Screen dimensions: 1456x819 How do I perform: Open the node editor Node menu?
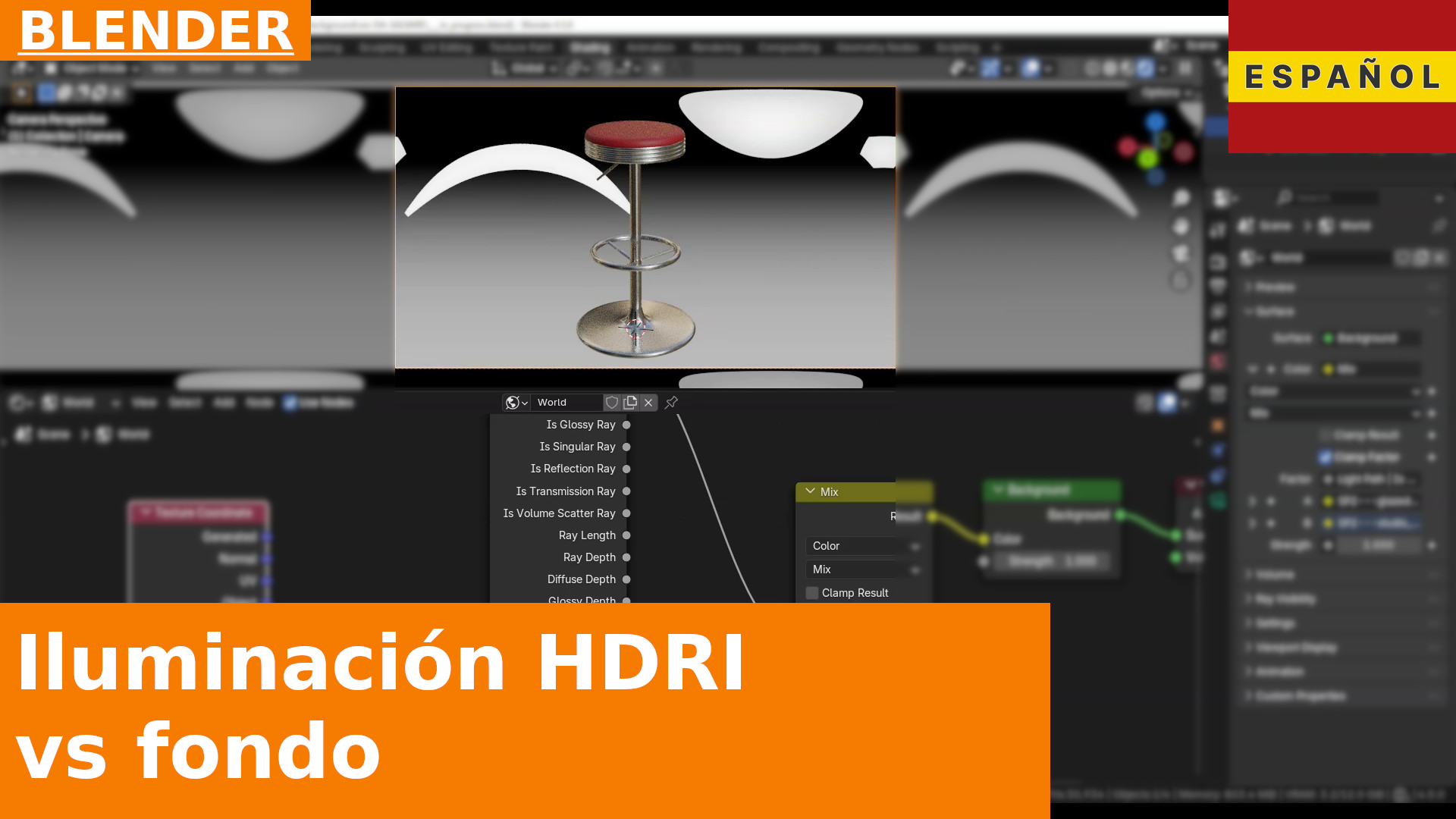pos(259,403)
